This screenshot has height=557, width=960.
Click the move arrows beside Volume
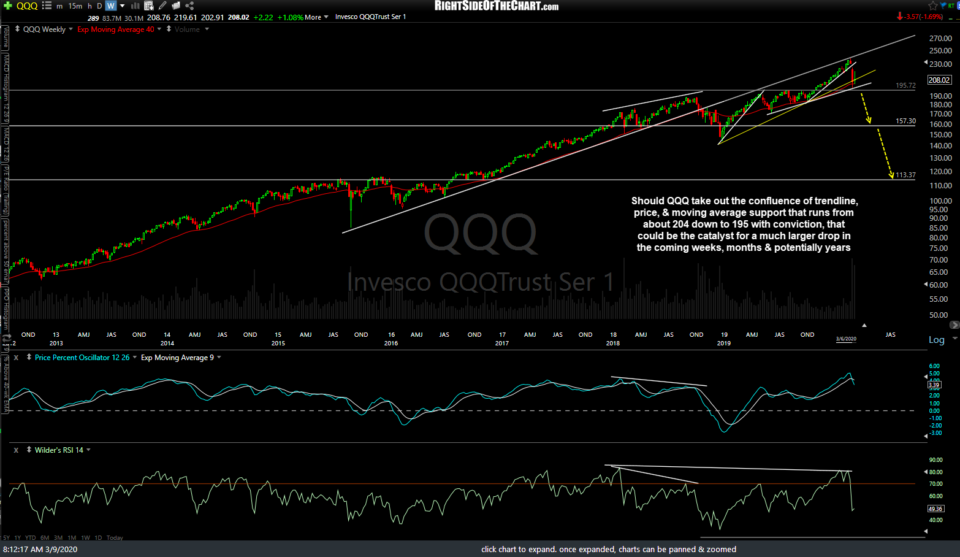pyautogui.click(x=169, y=29)
